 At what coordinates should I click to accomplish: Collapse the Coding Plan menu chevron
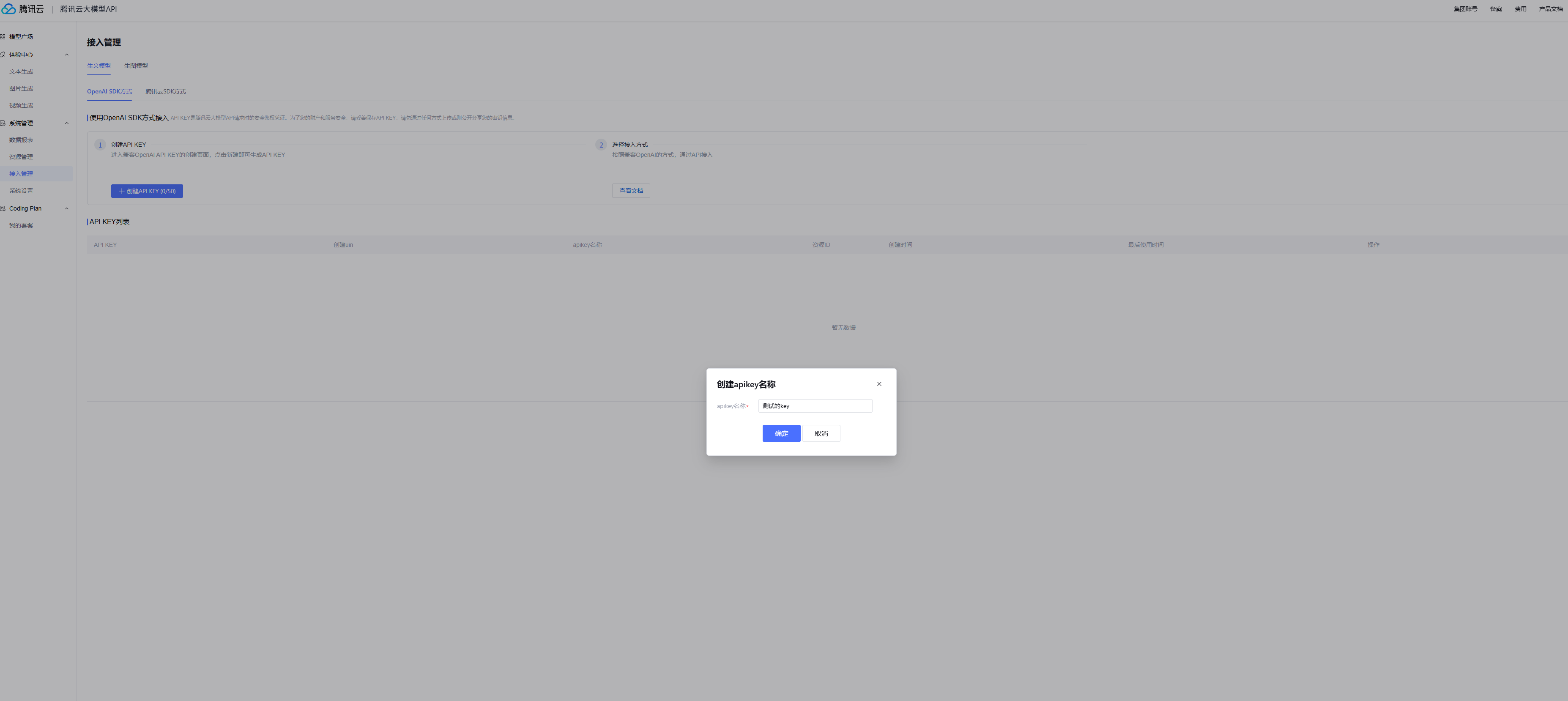(66, 209)
